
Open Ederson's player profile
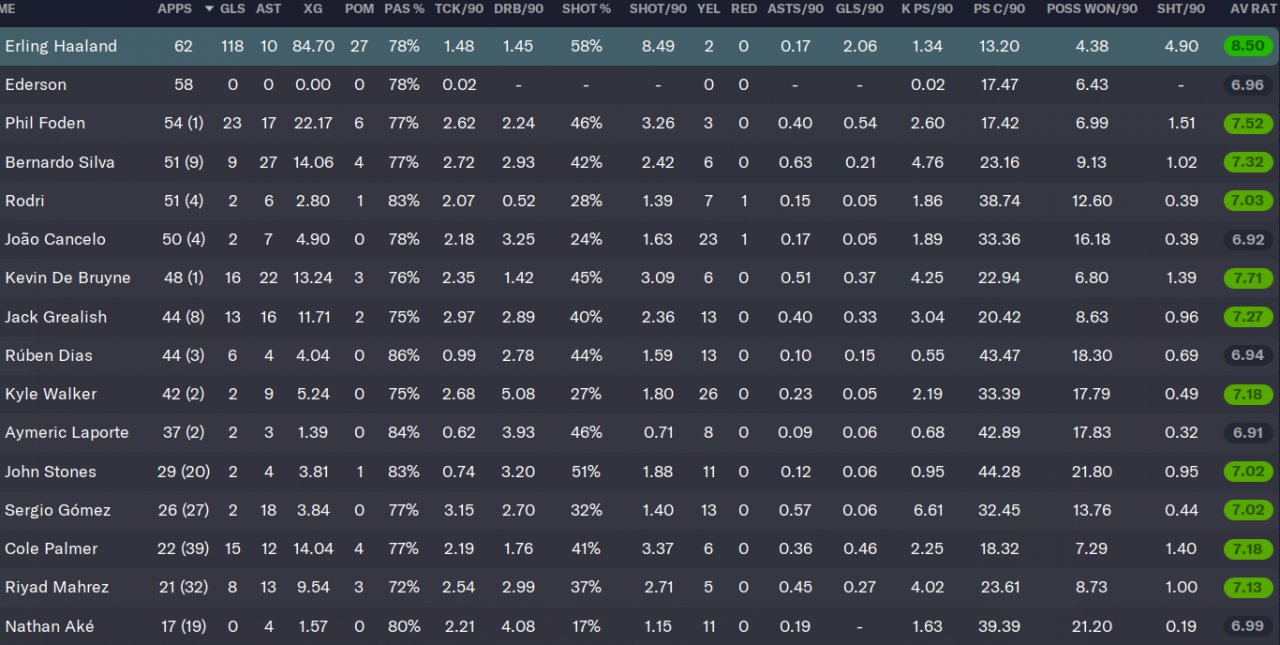pos(35,85)
